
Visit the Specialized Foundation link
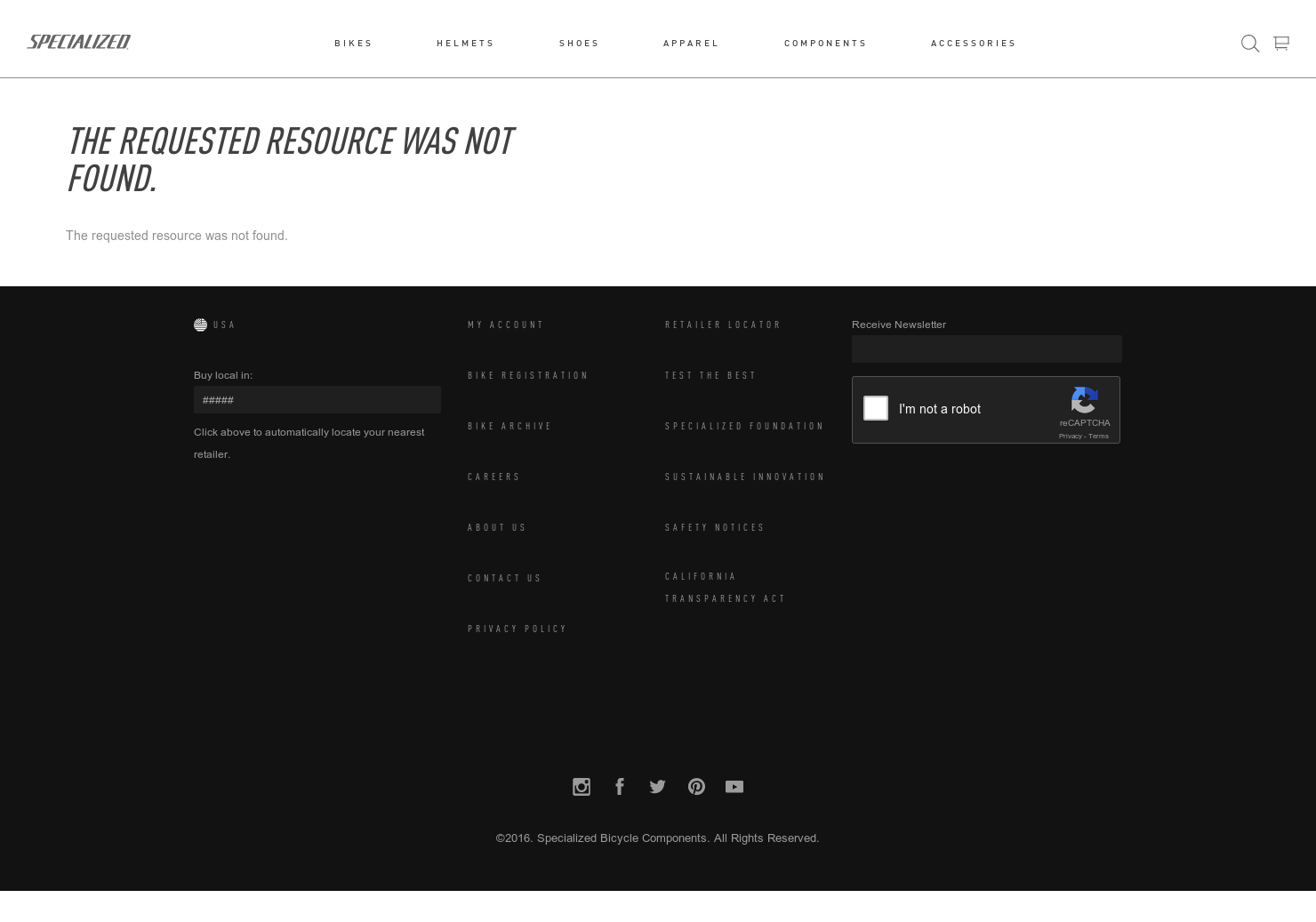click(745, 427)
